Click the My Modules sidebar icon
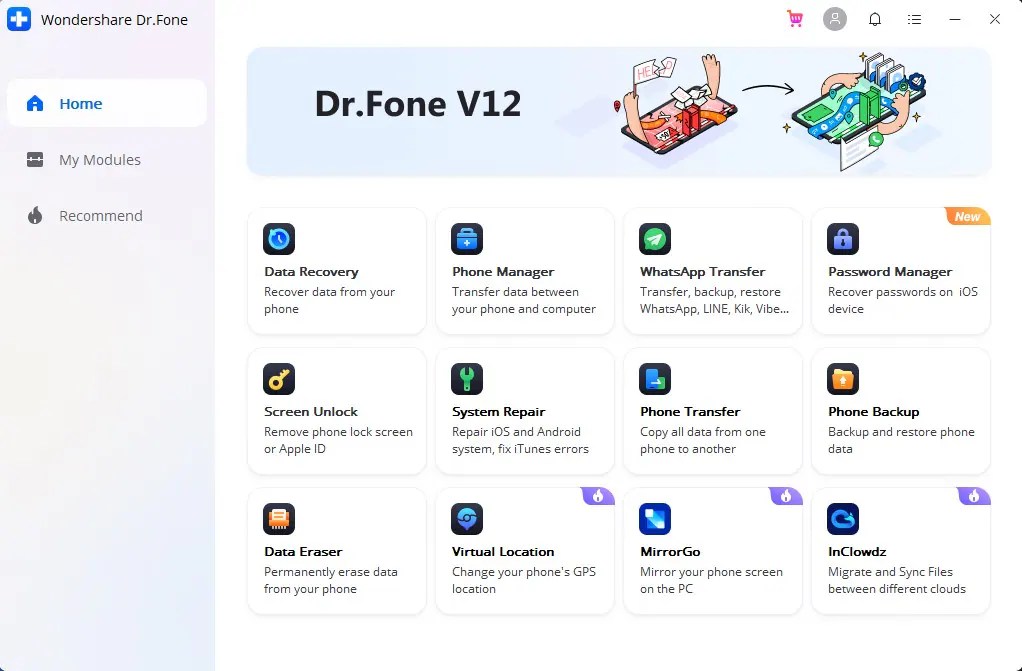1022x671 pixels. tap(35, 160)
